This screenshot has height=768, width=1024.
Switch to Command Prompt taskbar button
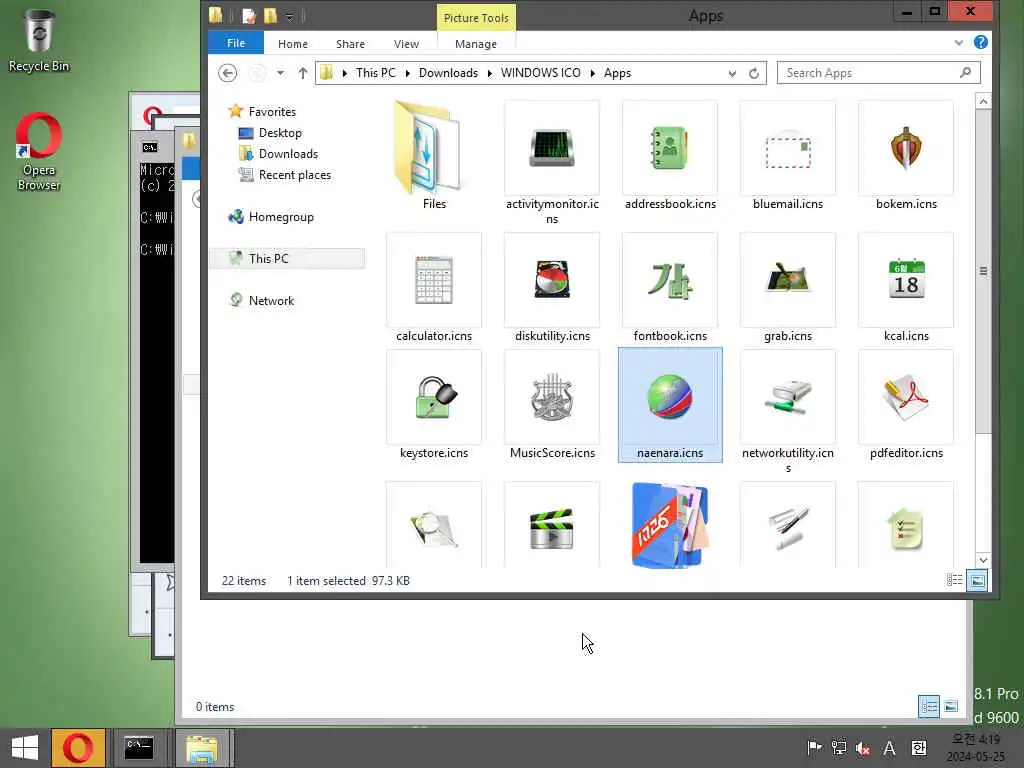pyautogui.click(x=139, y=748)
